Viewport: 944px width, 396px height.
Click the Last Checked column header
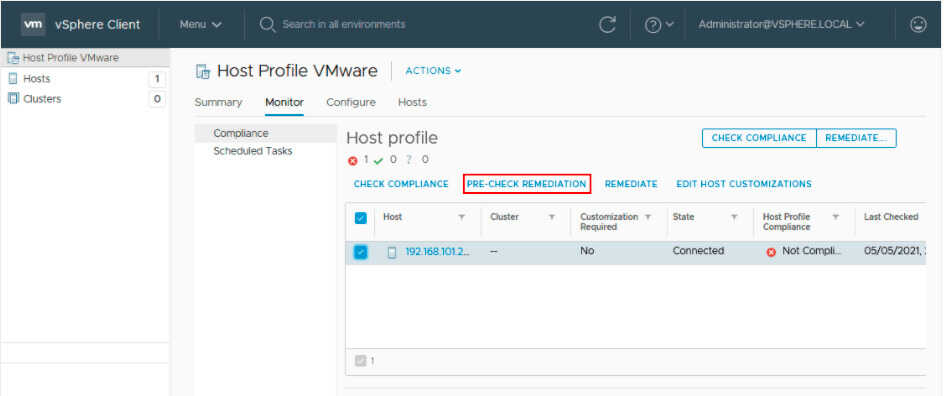(891, 217)
